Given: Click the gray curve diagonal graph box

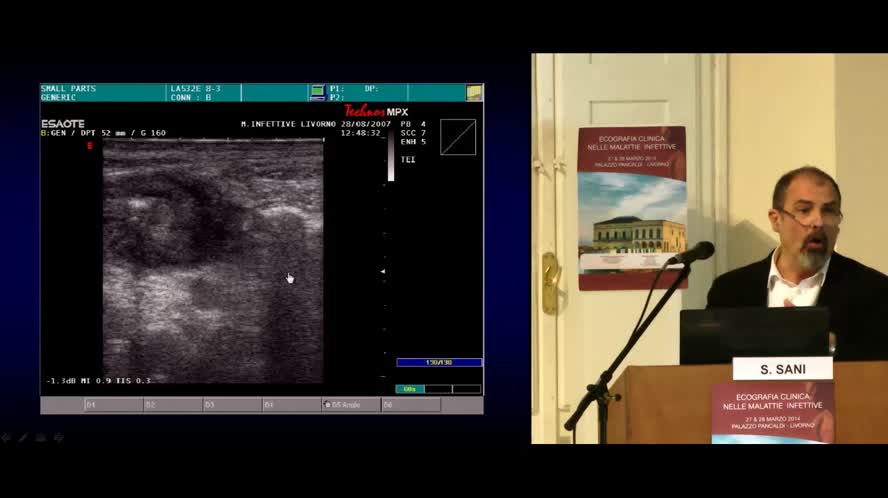Looking at the screenshot, I should (x=458, y=137).
